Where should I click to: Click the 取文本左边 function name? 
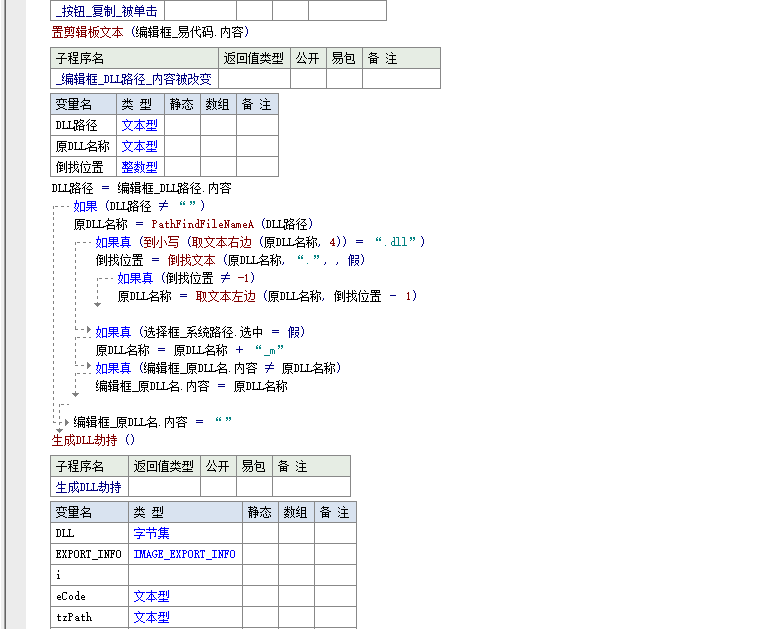(x=225, y=296)
